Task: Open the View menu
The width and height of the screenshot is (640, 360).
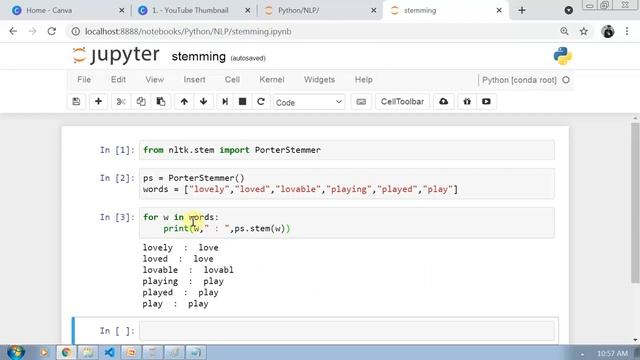Action: point(155,80)
